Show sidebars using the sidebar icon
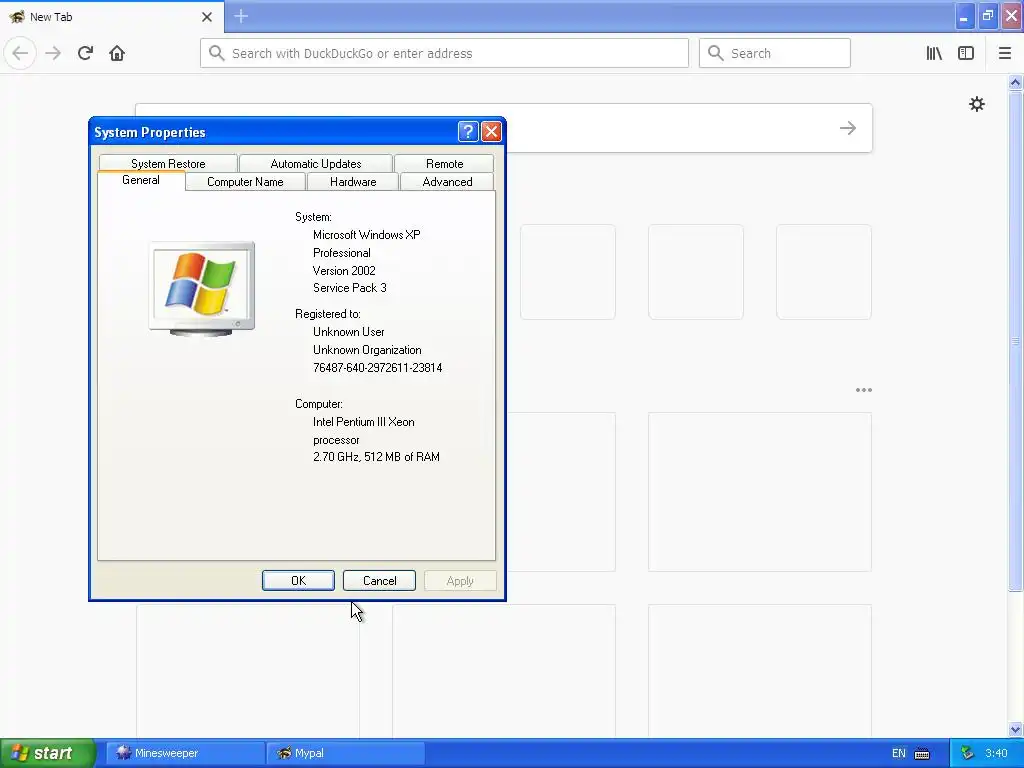 [966, 53]
